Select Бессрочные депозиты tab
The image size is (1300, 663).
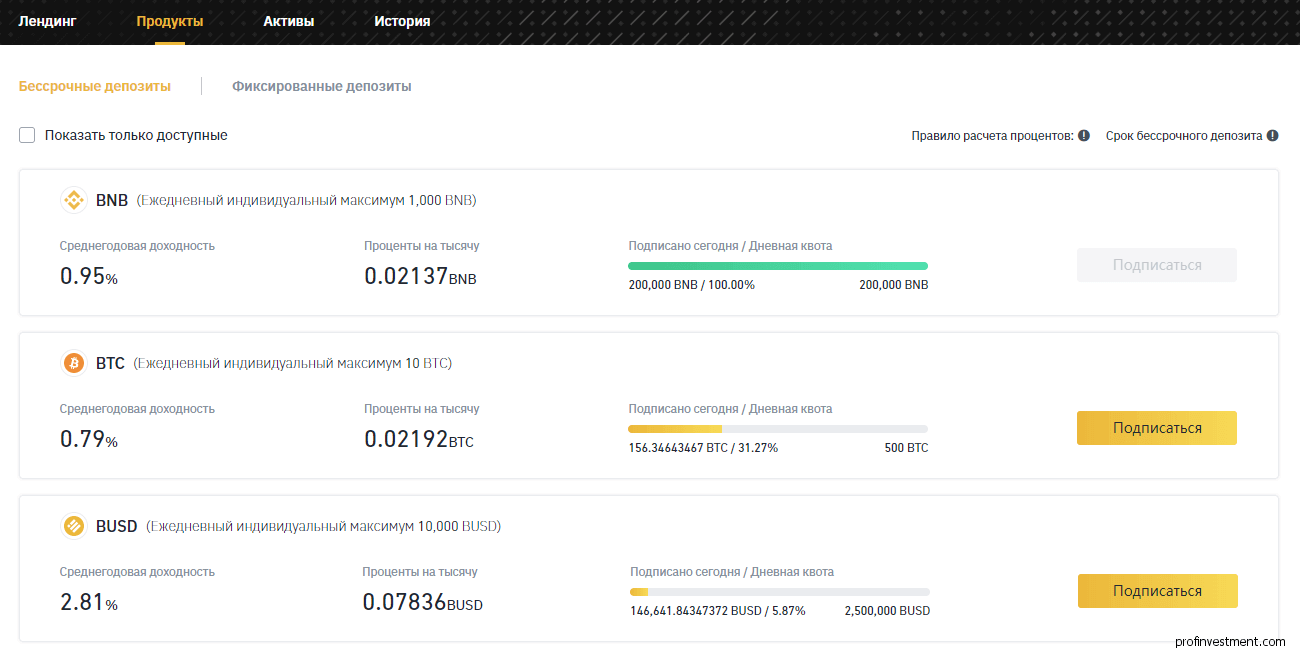pyautogui.click(x=95, y=86)
